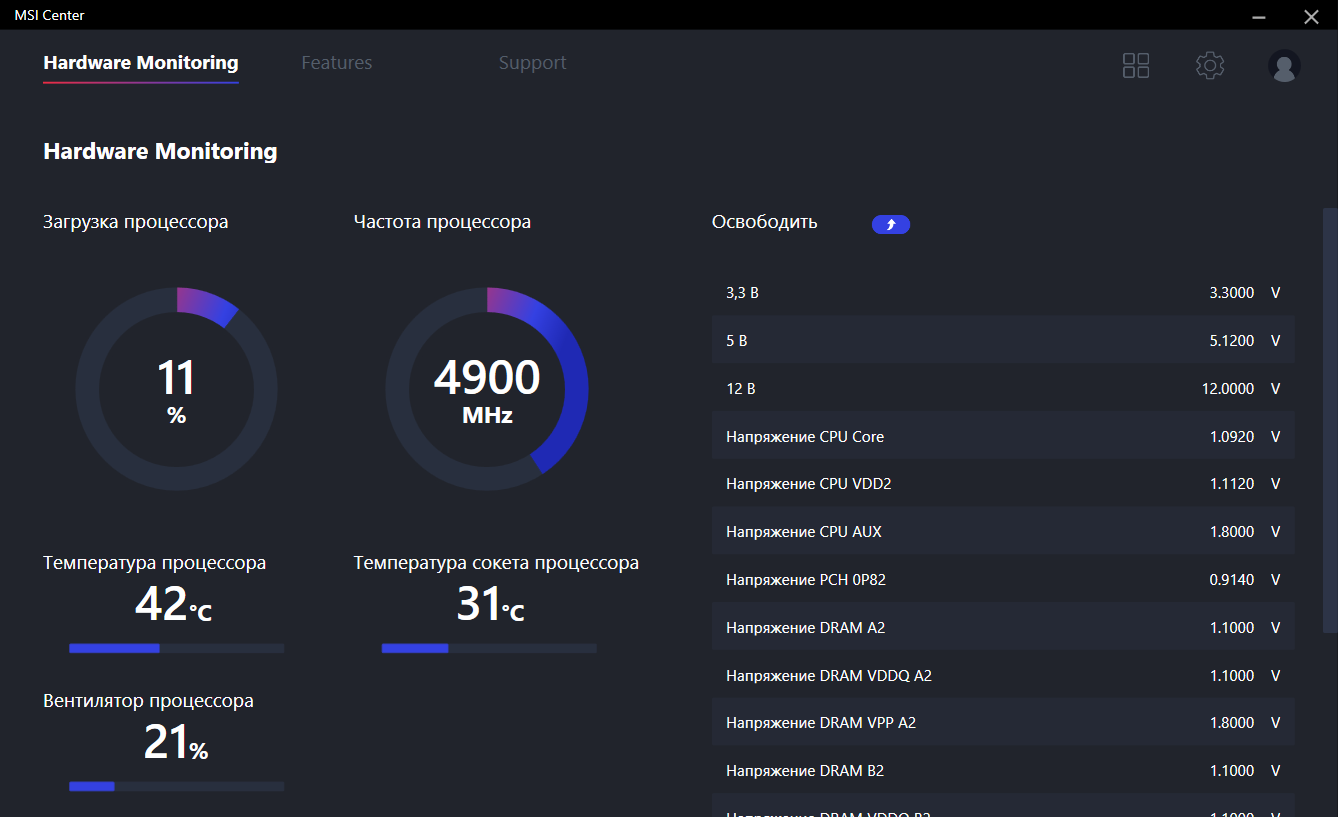Click the Частота процессора label
The width and height of the screenshot is (1338, 817).
[x=442, y=222]
